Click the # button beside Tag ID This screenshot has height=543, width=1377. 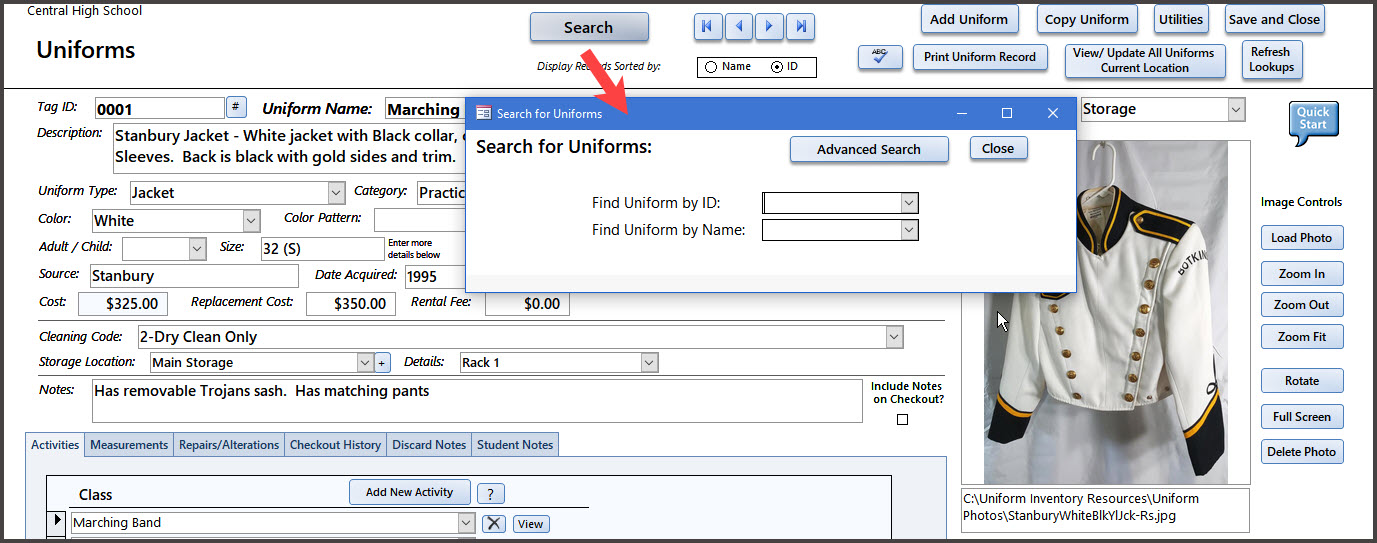[237, 107]
